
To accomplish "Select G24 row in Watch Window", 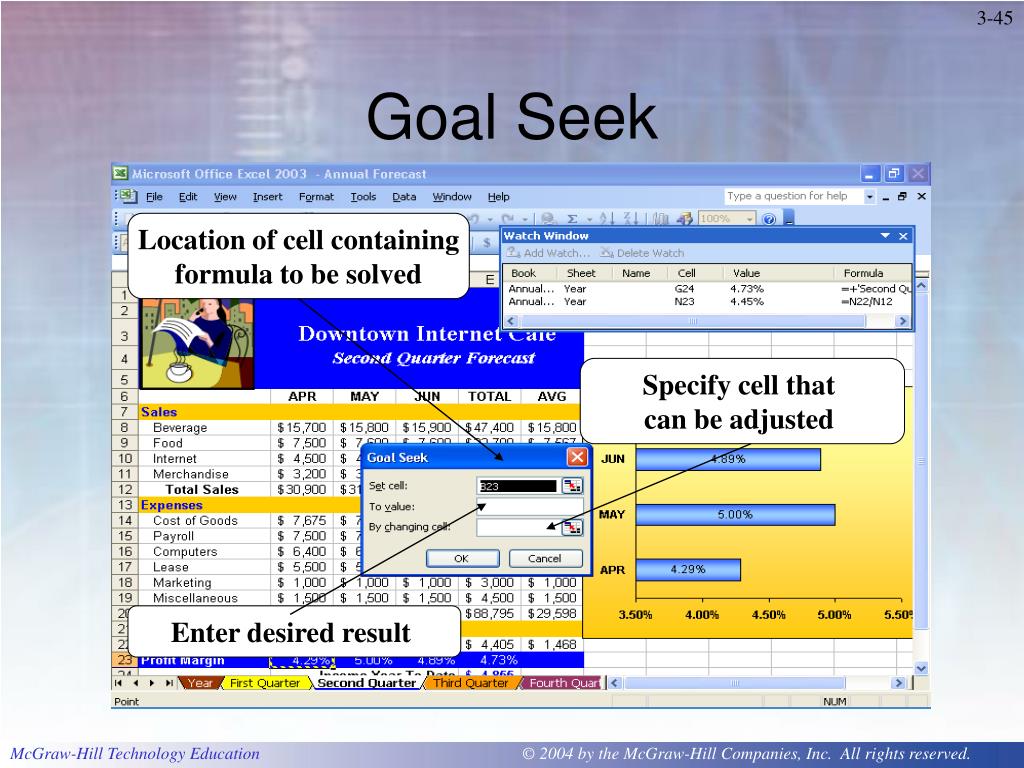I will pos(709,289).
